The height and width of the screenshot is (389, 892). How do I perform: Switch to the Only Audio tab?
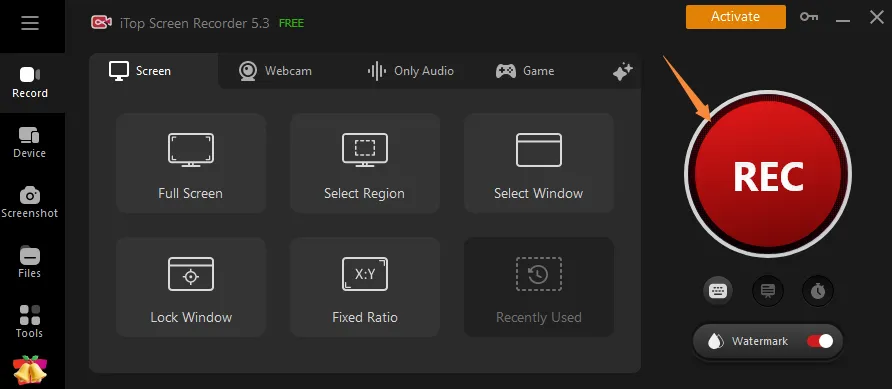(410, 71)
